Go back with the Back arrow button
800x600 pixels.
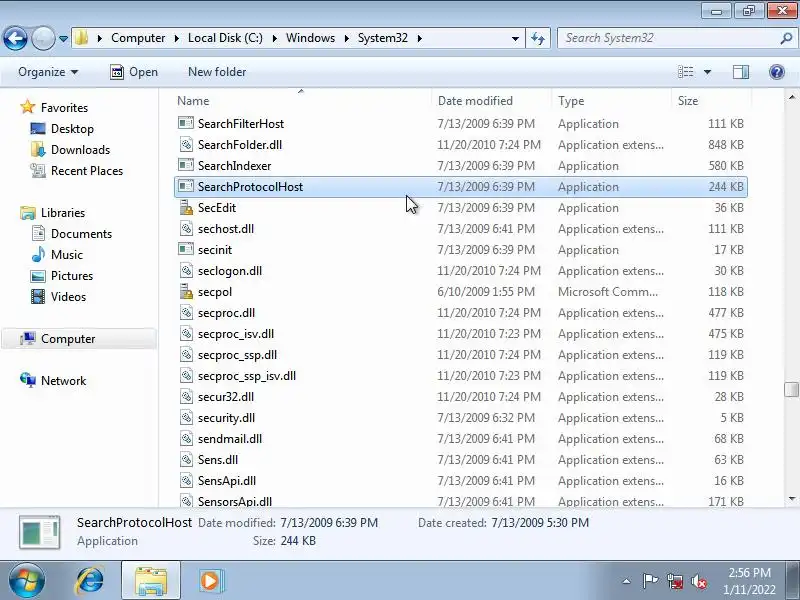pyautogui.click(x=15, y=38)
